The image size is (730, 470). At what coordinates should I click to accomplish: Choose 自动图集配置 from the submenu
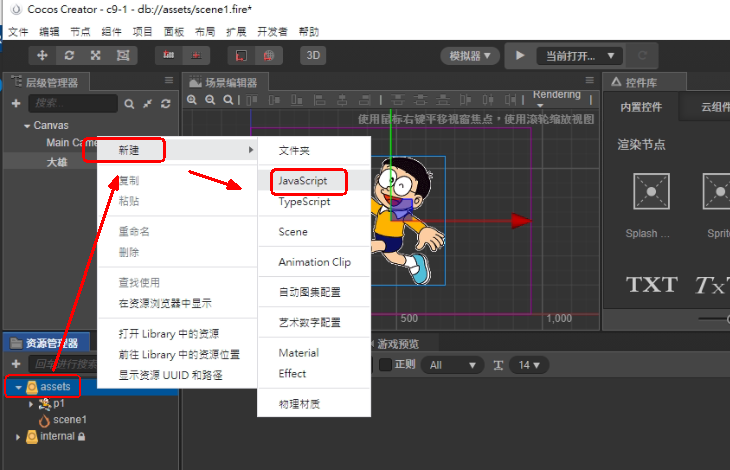314,292
